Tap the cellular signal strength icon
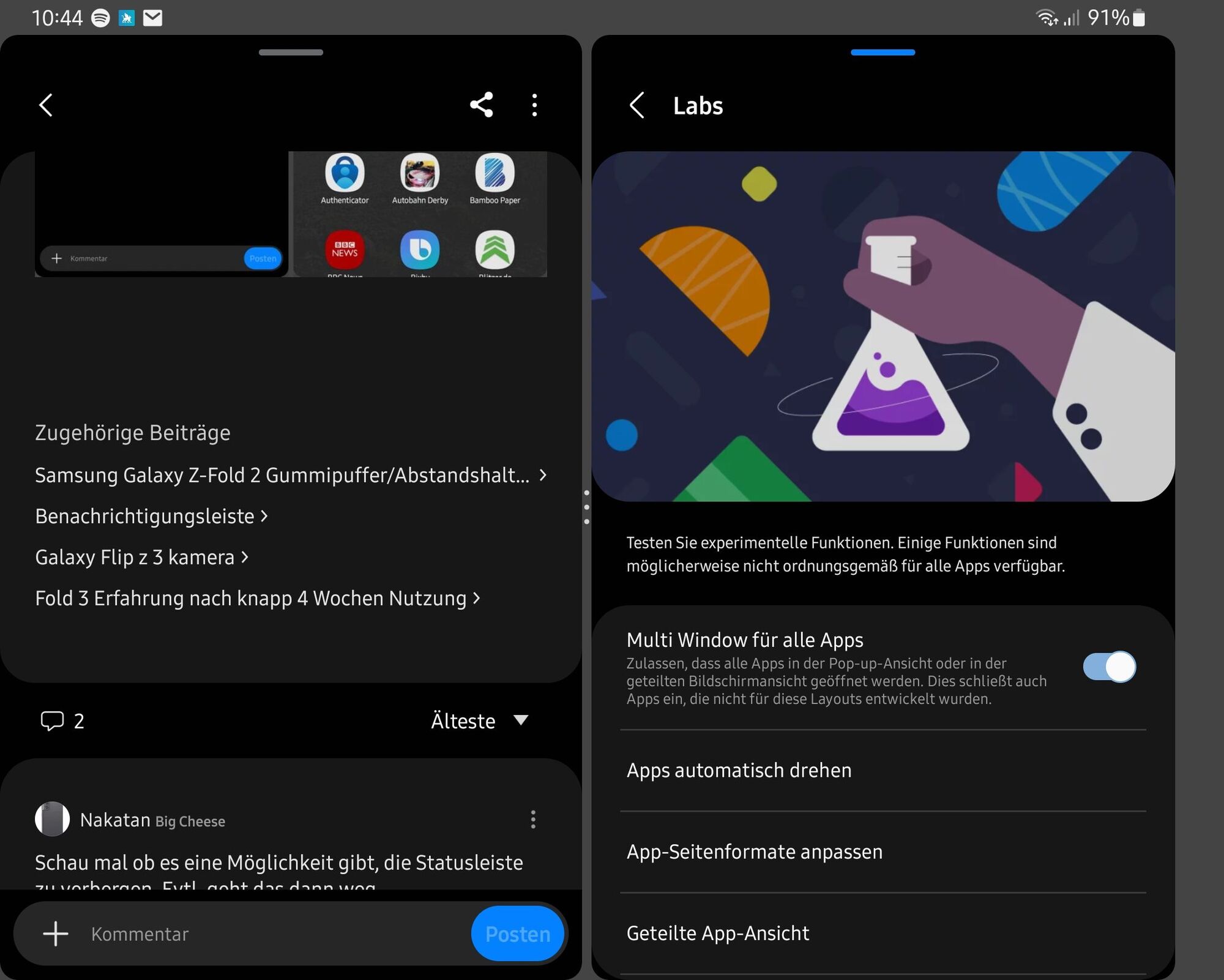The width and height of the screenshot is (1224, 980). [x=1071, y=18]
